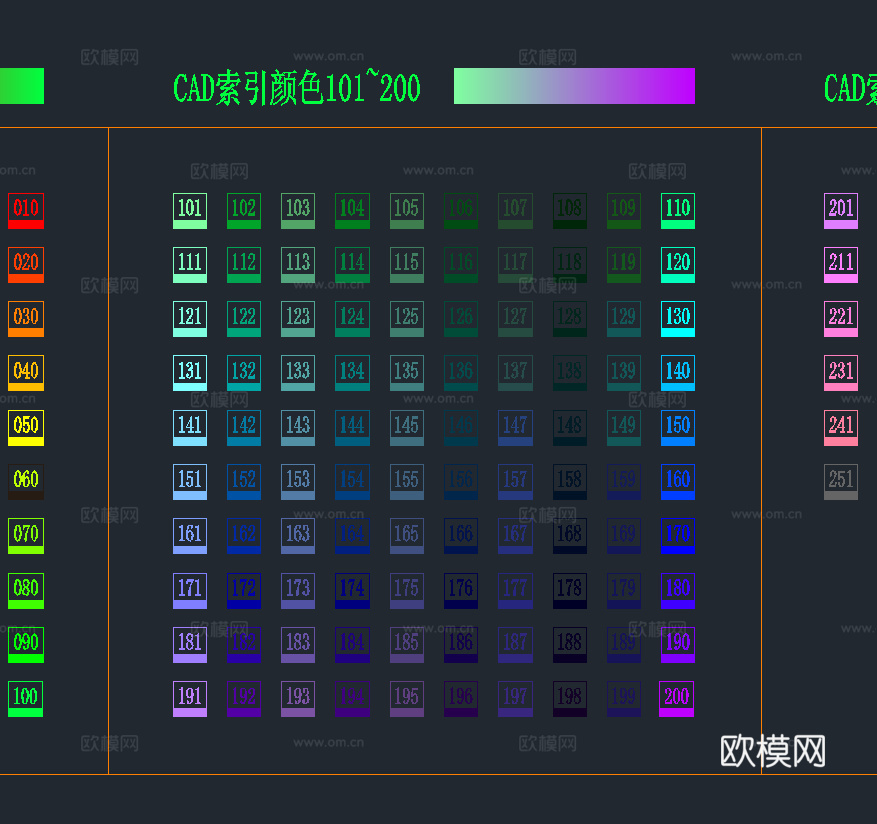This screenshot has height=824, width=877.
Task: Select the pink swatch 201
Action: tap(840, 210)
